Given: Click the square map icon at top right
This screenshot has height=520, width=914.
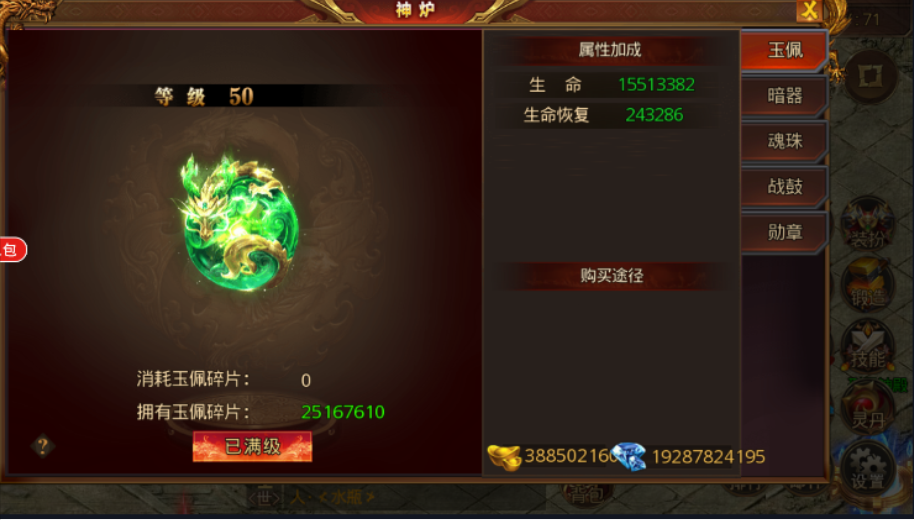Looking at the screenshot, I should (870, 77).
